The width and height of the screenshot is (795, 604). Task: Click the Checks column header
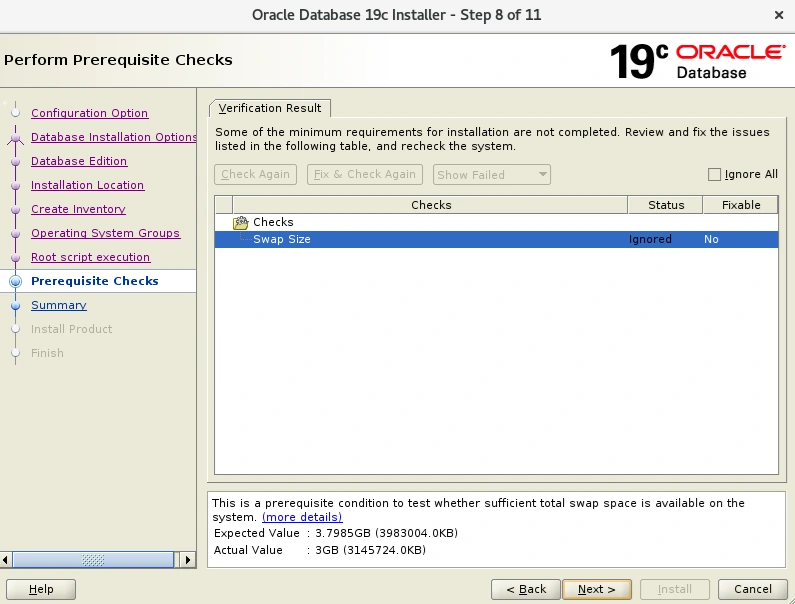[x=430, y=205]
